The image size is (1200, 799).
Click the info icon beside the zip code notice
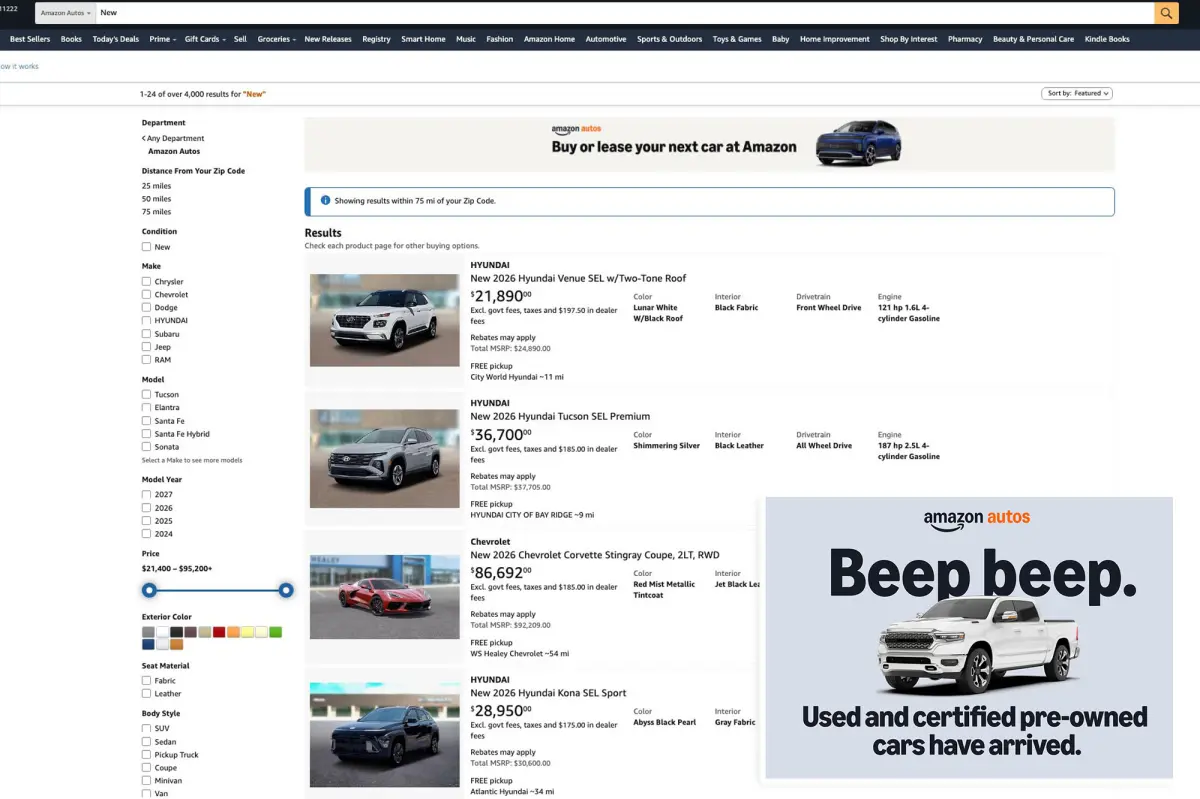pos(325,200)
